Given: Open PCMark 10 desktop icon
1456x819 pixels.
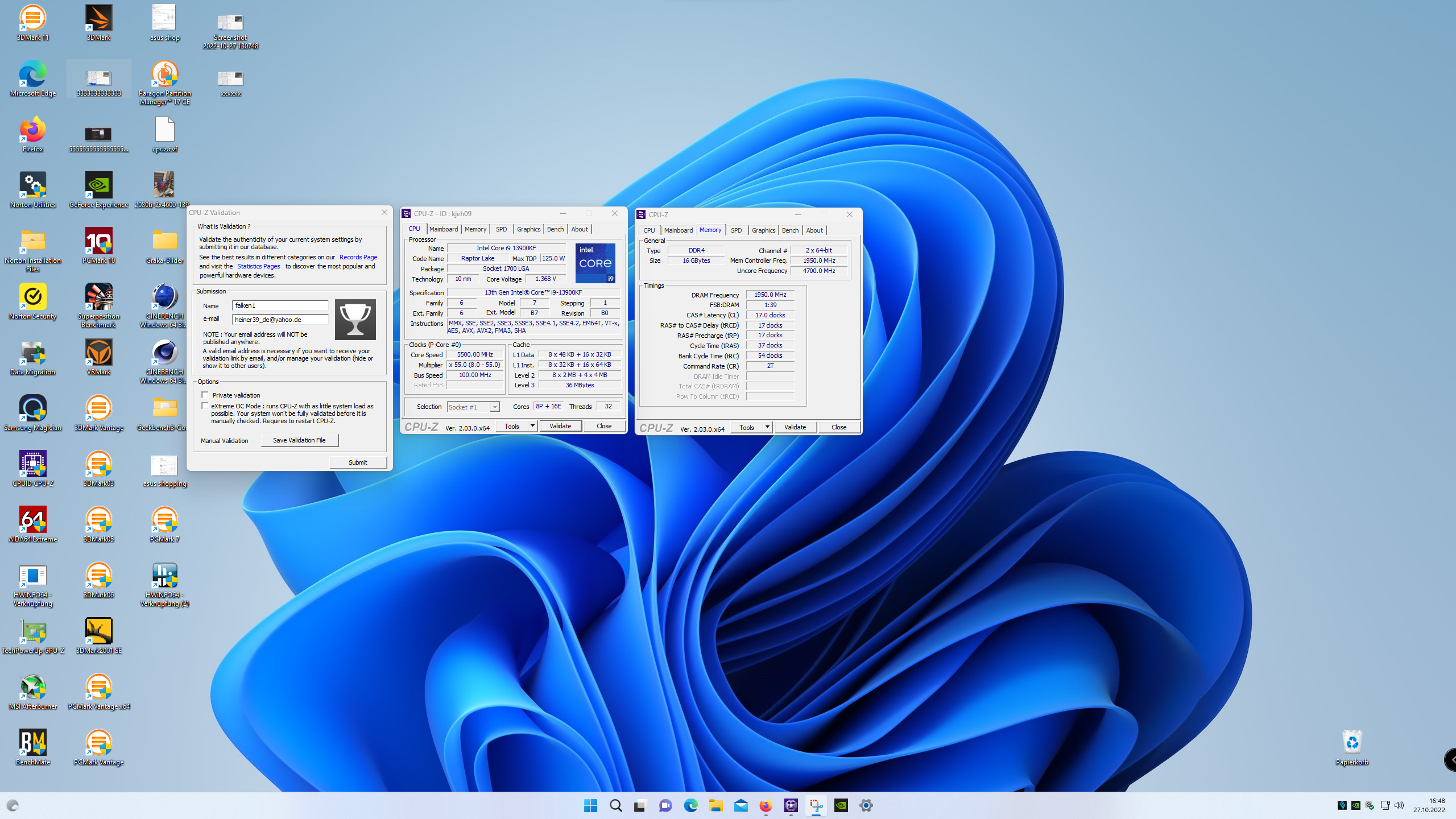Looking at the screenshot, I should (98, 246).
